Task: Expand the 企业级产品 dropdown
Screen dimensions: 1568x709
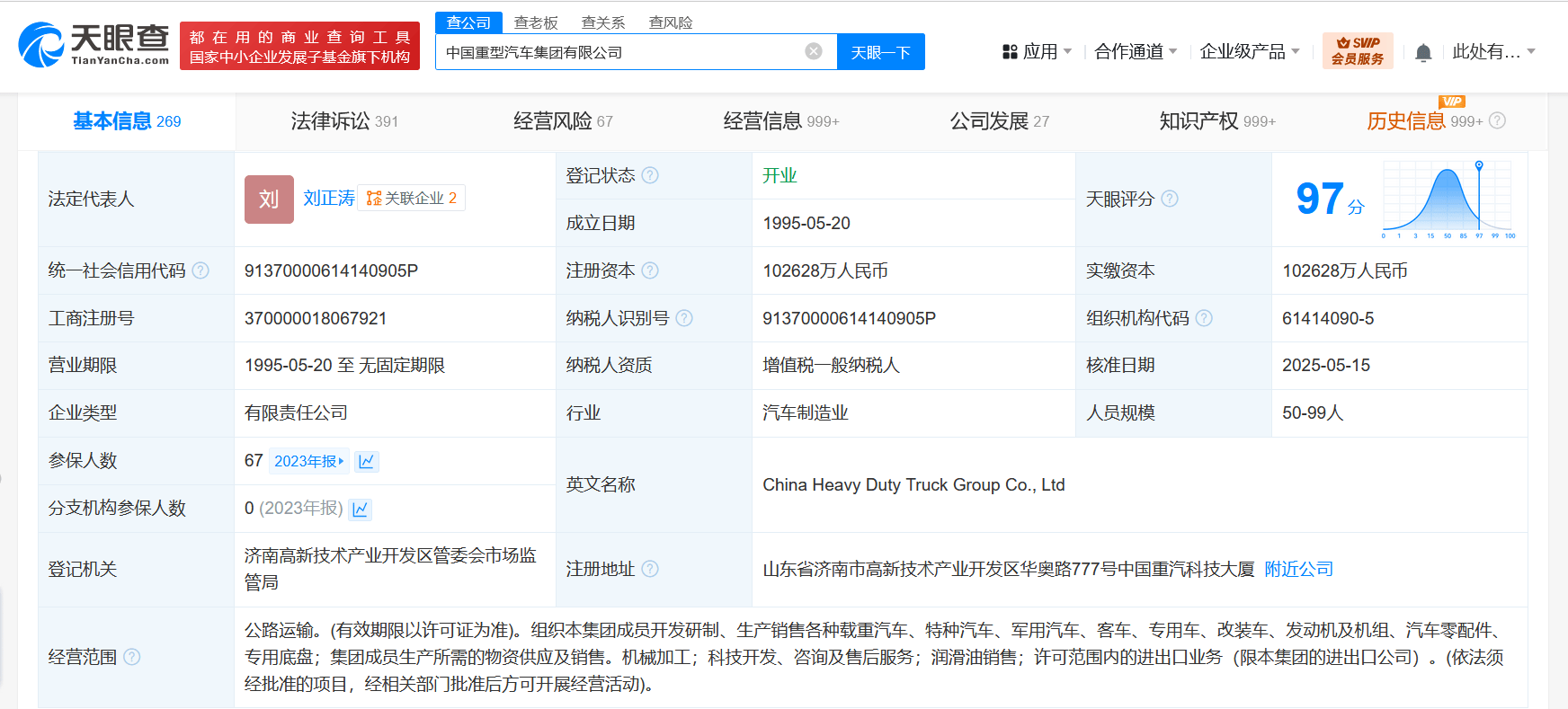Action: click(1250, 51)
